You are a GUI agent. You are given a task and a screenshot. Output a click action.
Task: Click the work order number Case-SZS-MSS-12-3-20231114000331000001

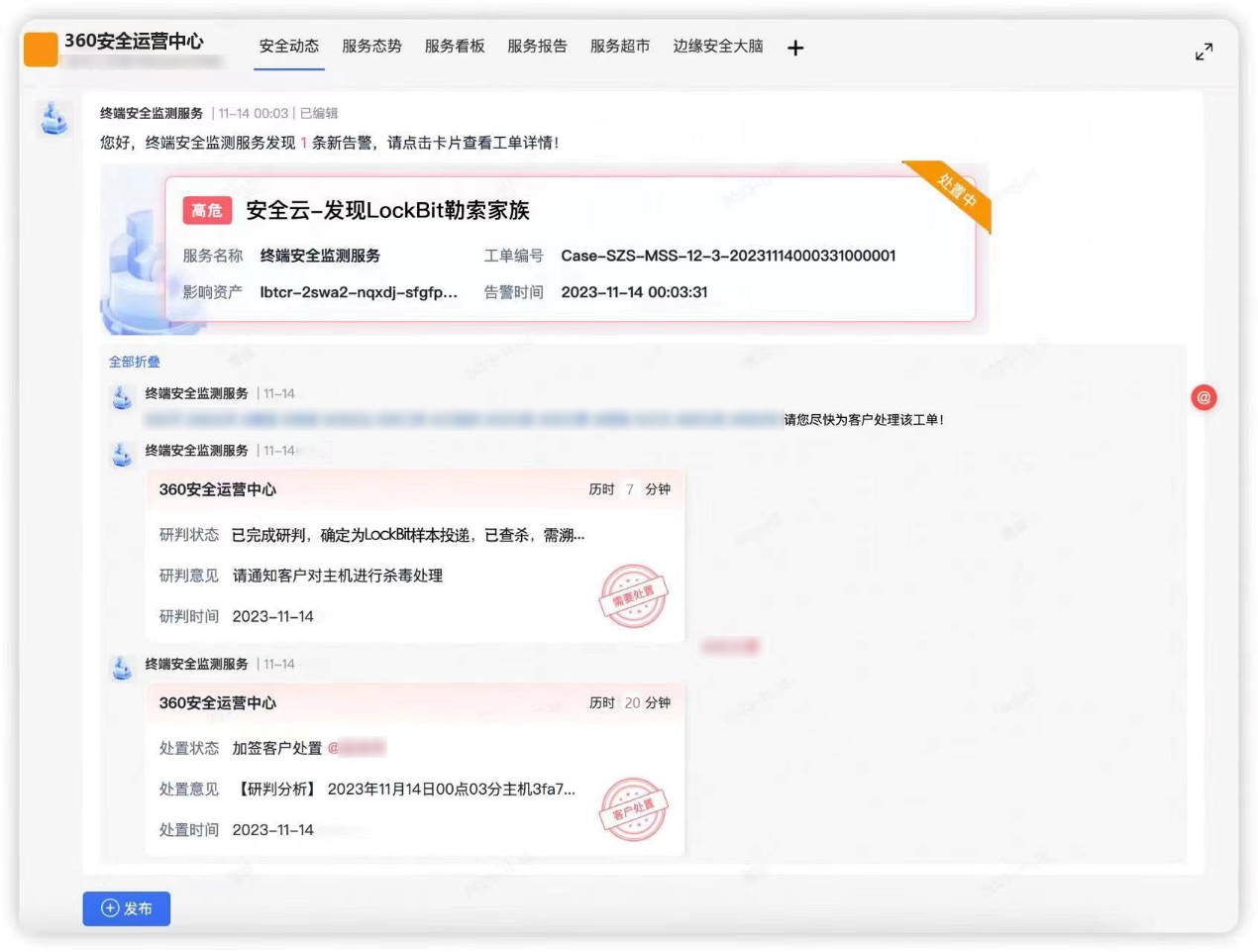[x=728, y=256]
